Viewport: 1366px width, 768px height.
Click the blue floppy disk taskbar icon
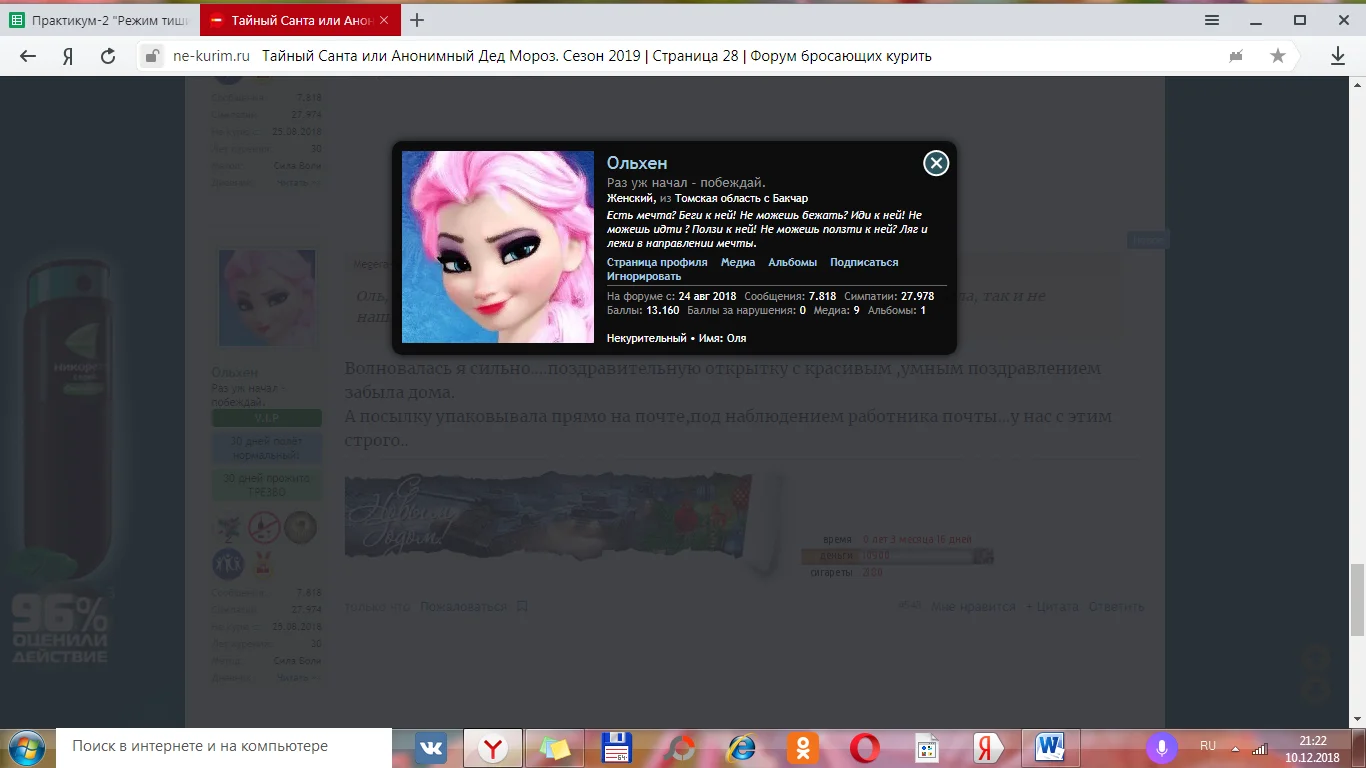(x=617, y=747)
